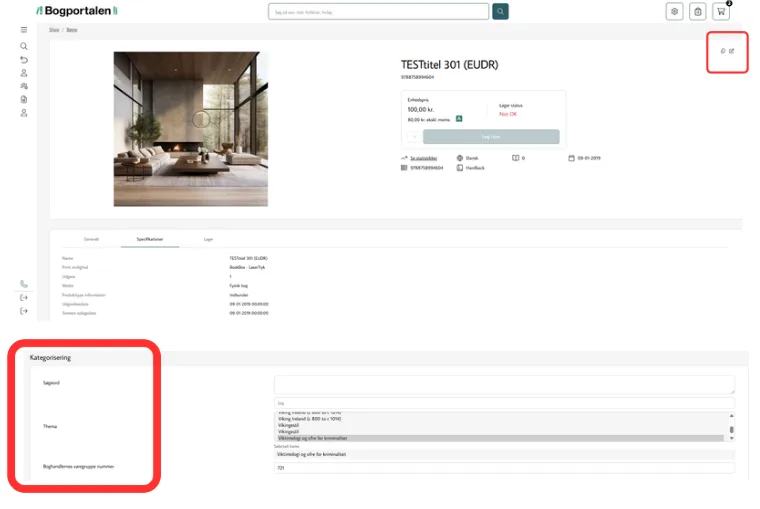The width and height of the screenshot is (760, 509).
Task: Click the Selected items field value
Action: (x=505, y=455)
